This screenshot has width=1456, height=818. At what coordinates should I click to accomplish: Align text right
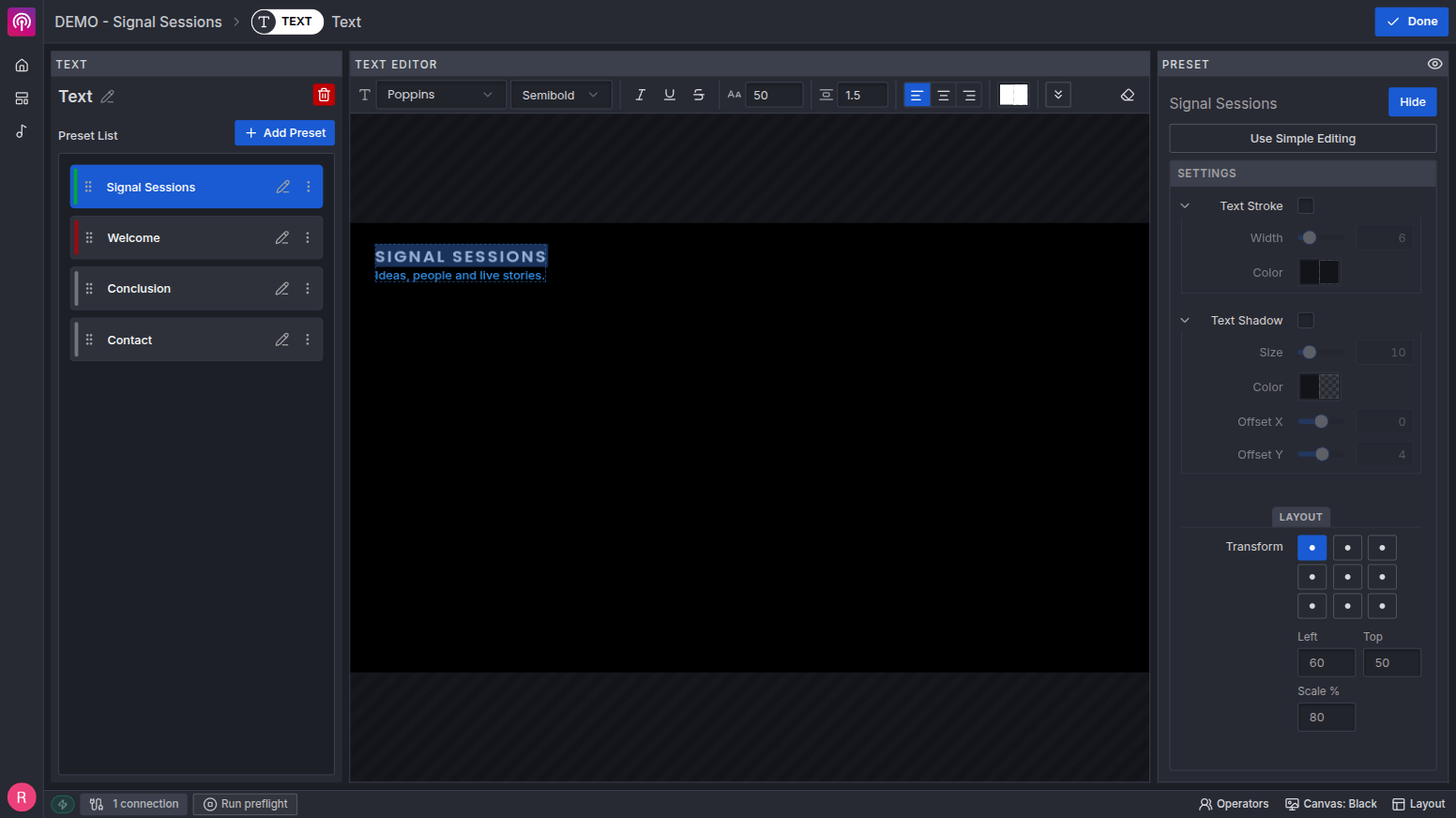tap(970, 95)
